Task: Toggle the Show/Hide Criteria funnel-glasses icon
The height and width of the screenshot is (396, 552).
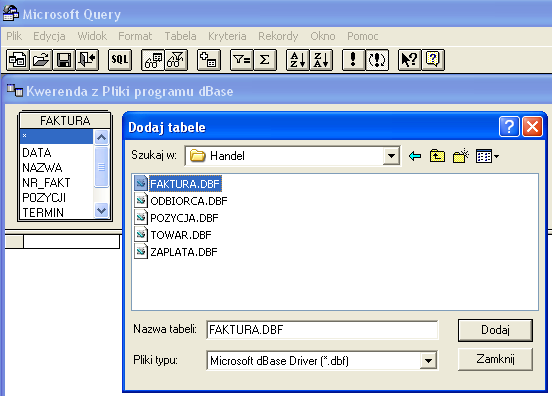Action: [x=176, y=60]
